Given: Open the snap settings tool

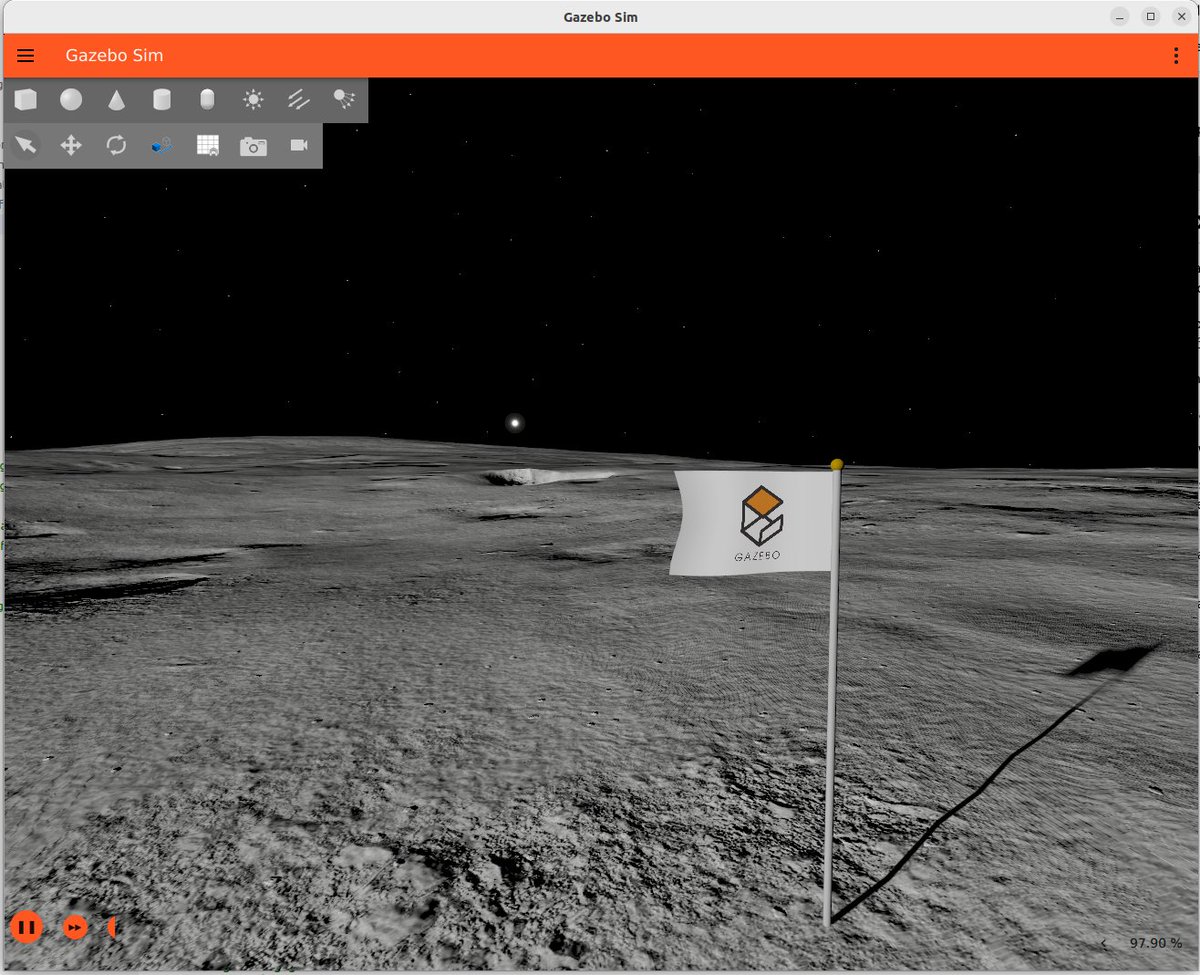Looking at the screenshot, I should point(162,146).
